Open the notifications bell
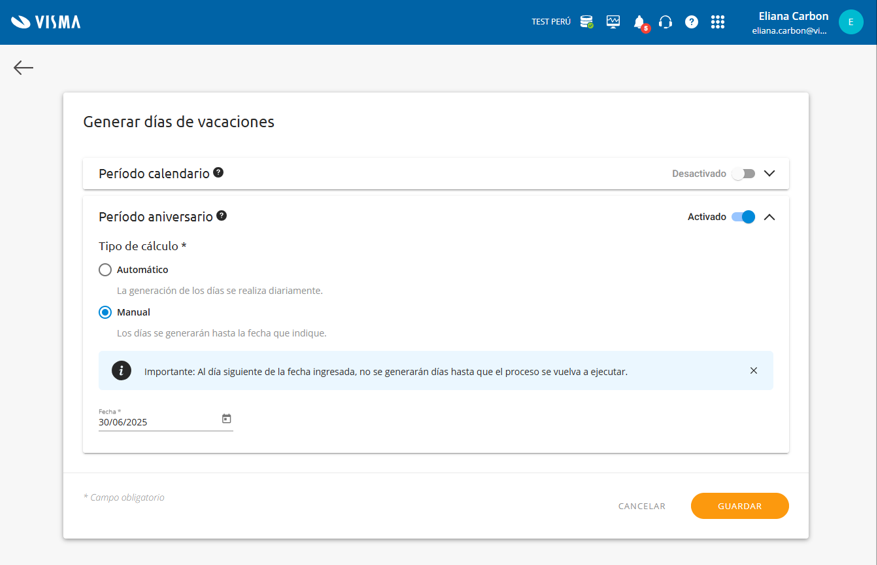This screenshot has height=565, width=877. (640, 22)
